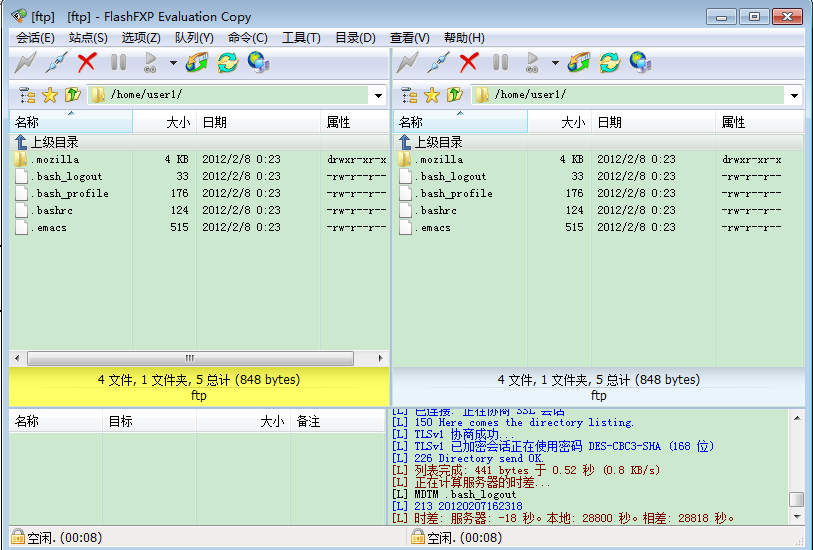
Task: Expand the right pane path dropdown
Action: click(x=794, y=95)
